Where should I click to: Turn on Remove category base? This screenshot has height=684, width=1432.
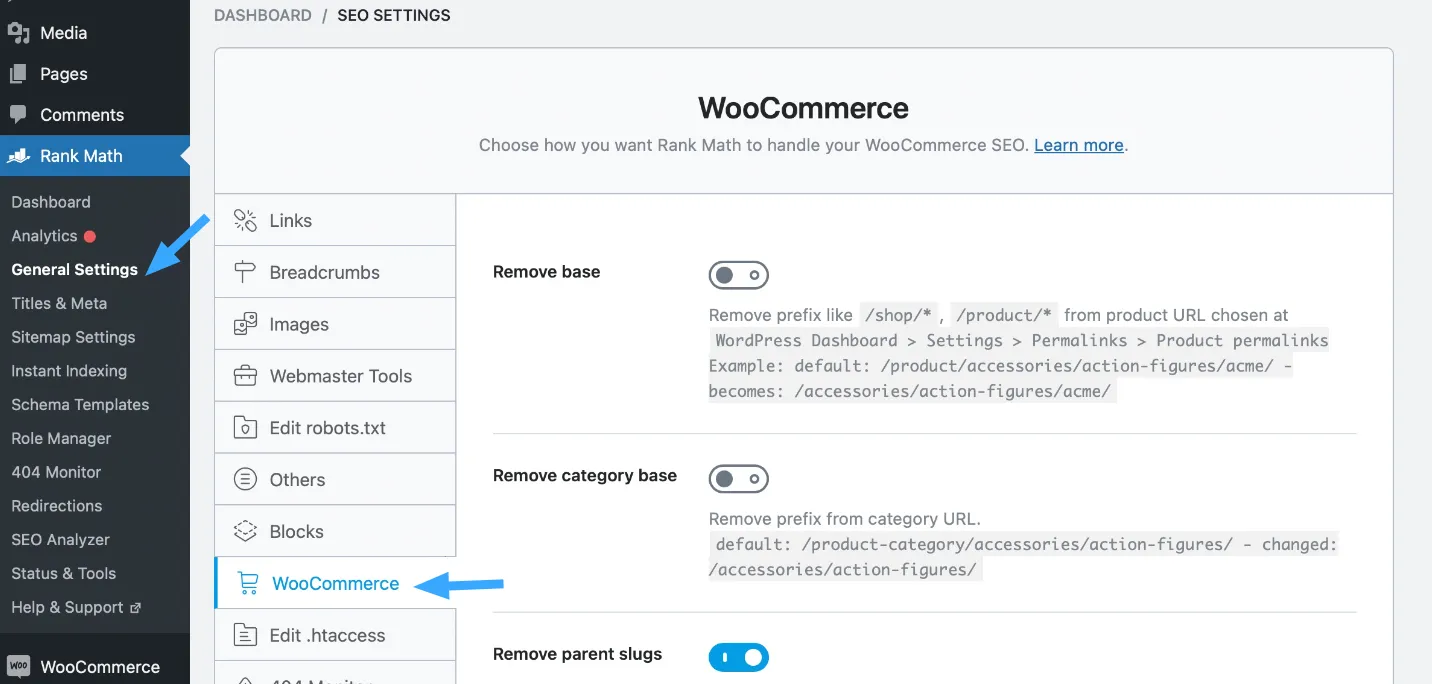738,478
